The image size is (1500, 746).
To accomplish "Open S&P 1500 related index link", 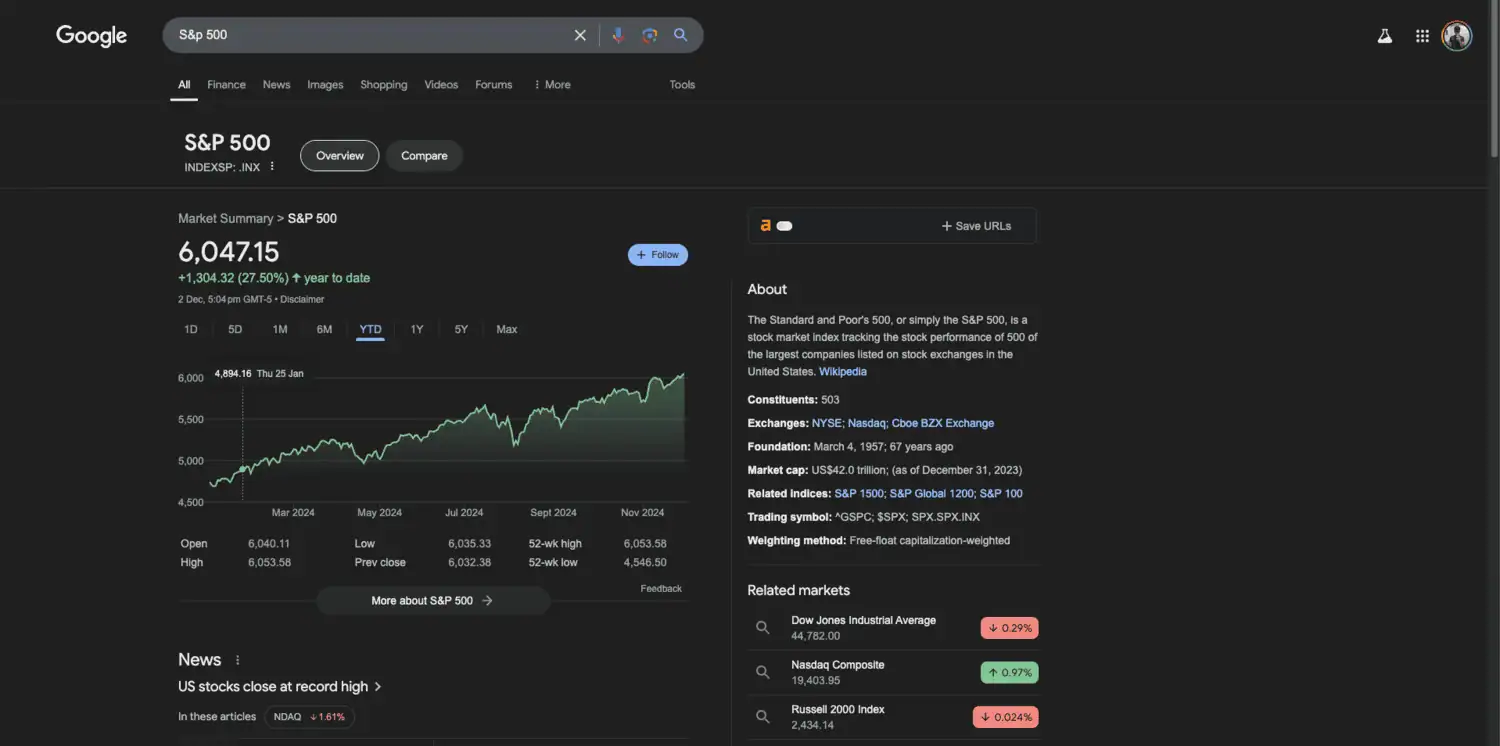I will click(859, 494).
